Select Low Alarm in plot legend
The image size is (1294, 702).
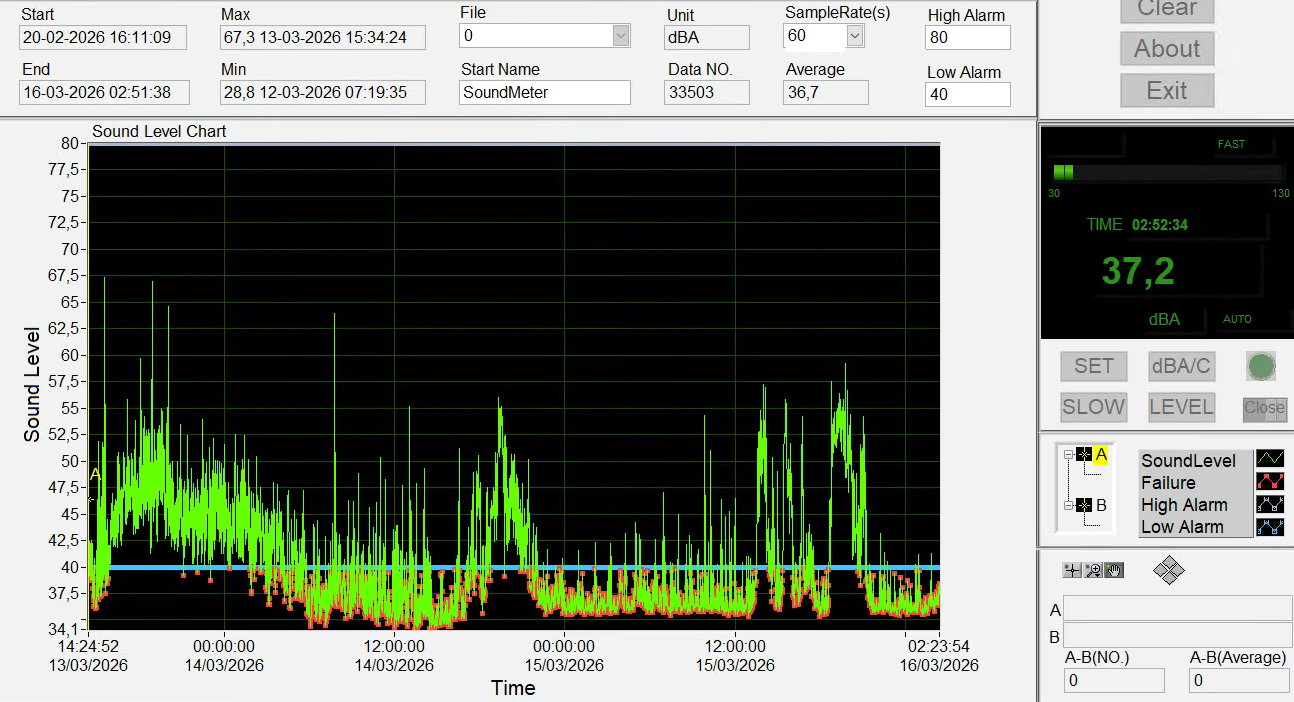[x=1182, y=527]
